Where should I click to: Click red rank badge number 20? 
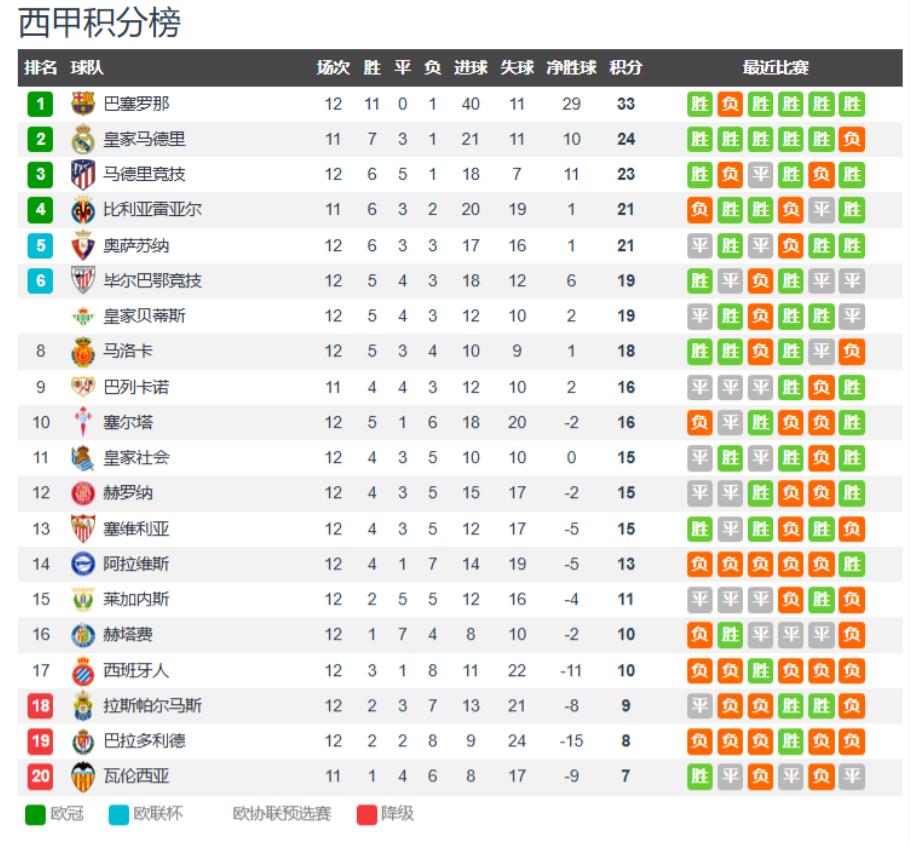pyautogui.click(x=40, y=777)
